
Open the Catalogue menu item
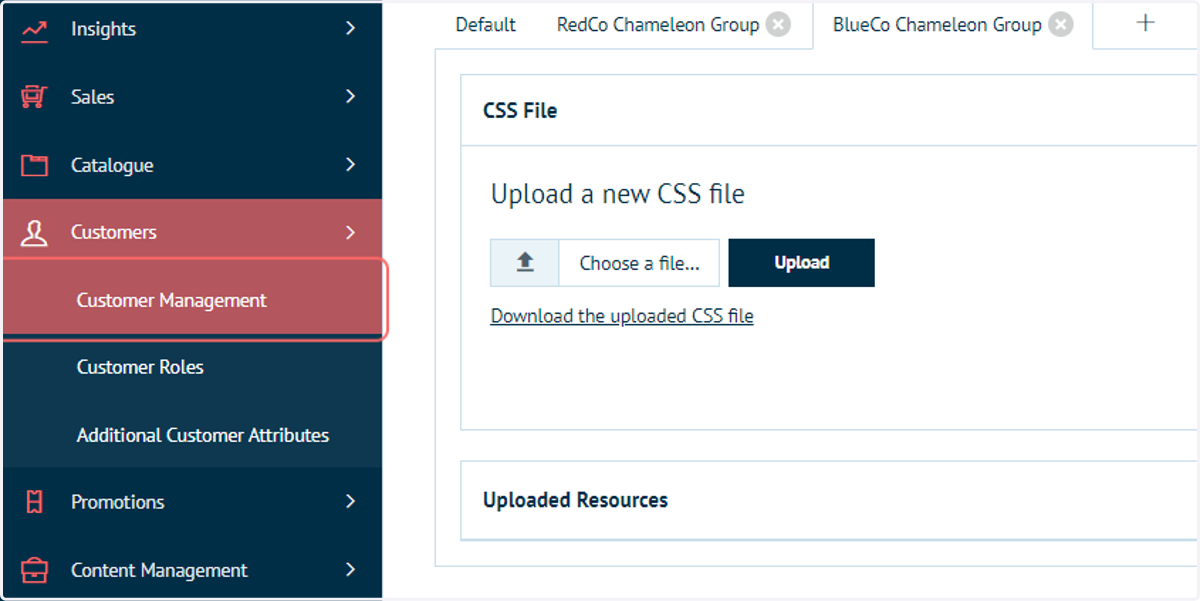click(x=192, y=165)
